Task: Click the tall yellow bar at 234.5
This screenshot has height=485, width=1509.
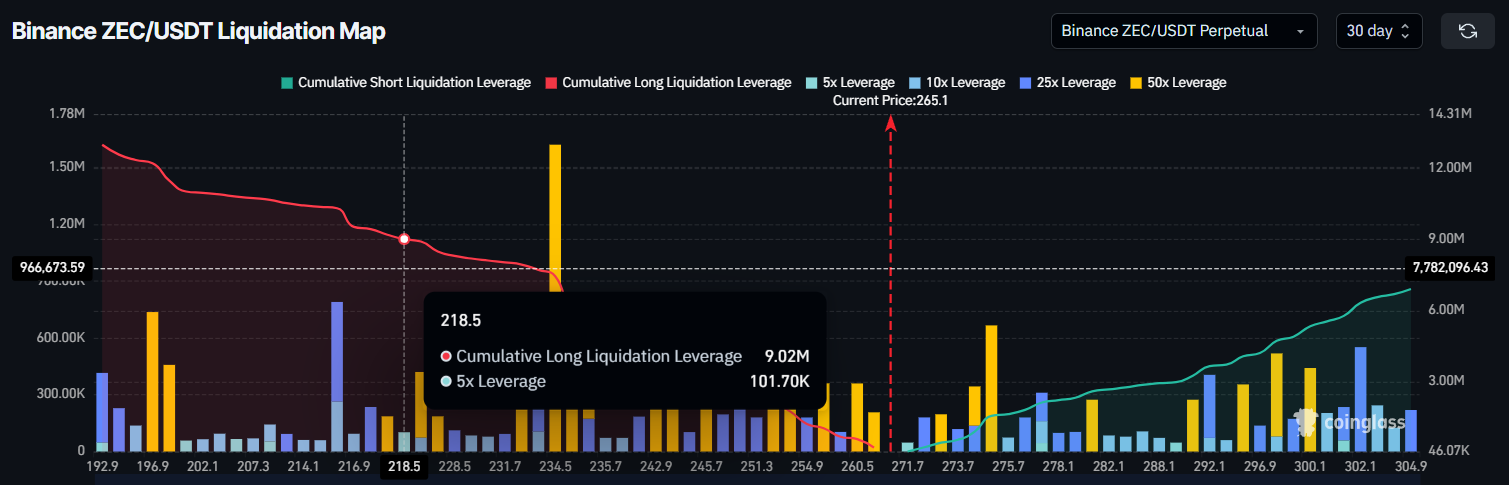Action: pos(555,218)
